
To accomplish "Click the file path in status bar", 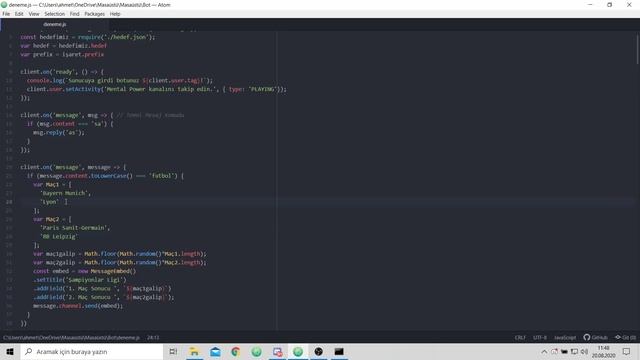I will pyautogui.click(x=71, y=338).
